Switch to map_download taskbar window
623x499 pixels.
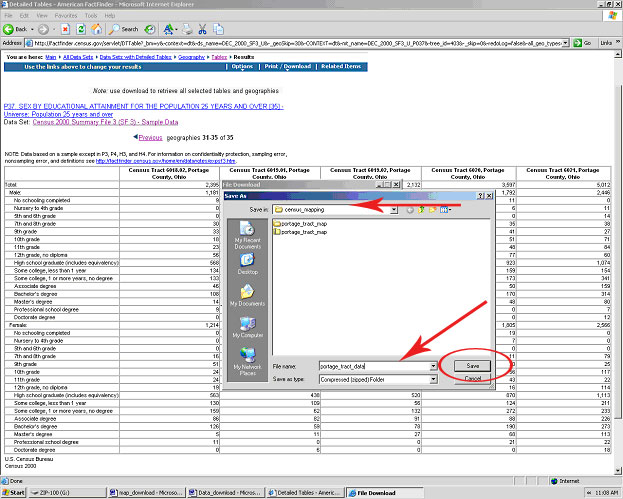147,493
